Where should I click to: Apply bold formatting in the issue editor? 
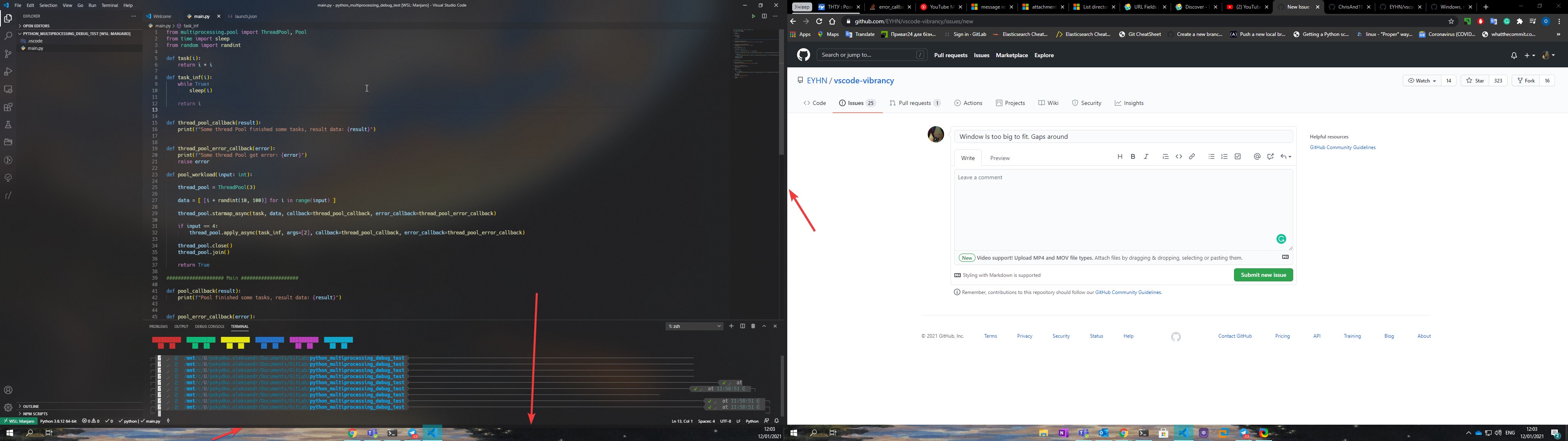(1133, 156)
